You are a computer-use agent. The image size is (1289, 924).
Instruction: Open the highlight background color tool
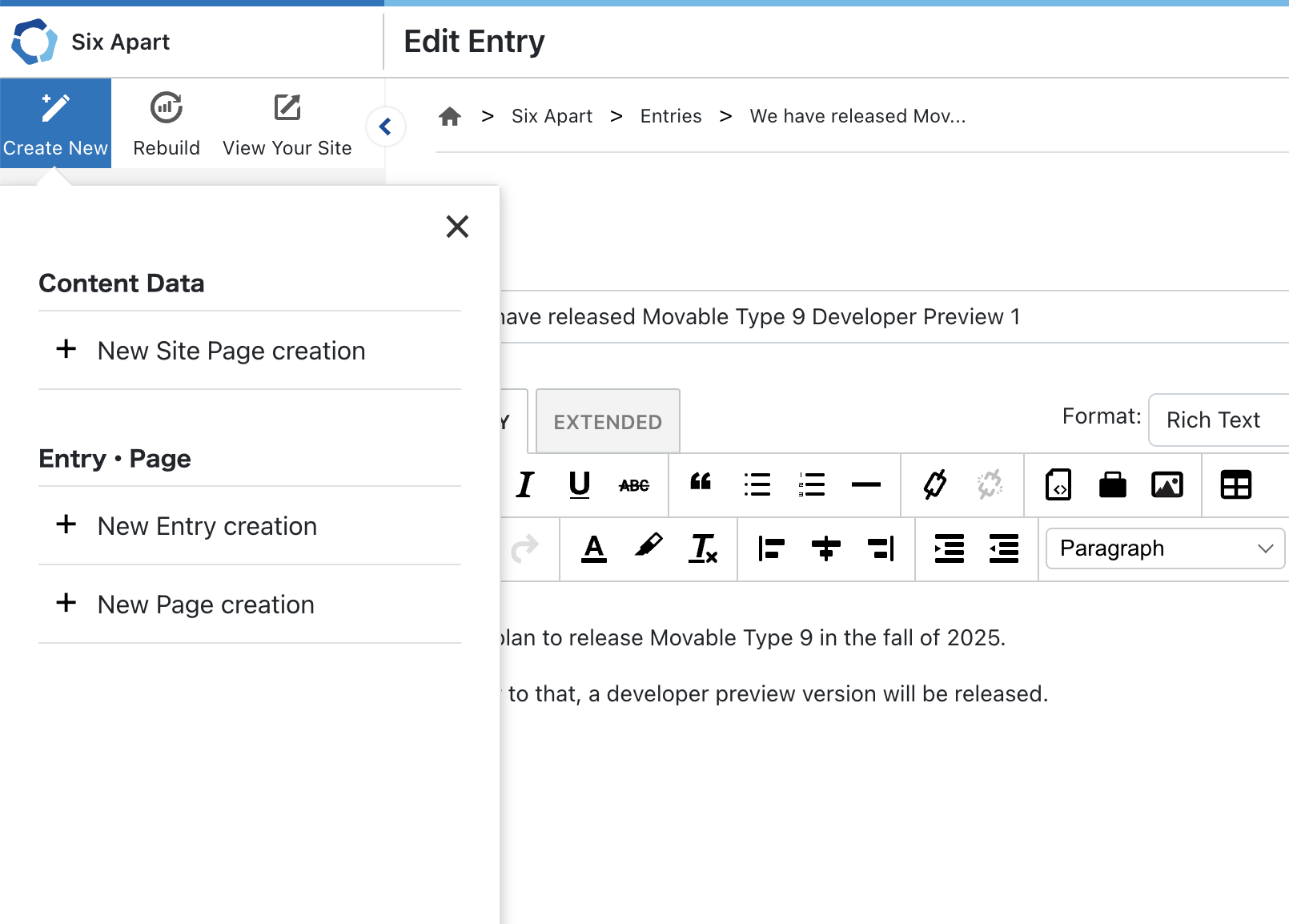[649, 547]
